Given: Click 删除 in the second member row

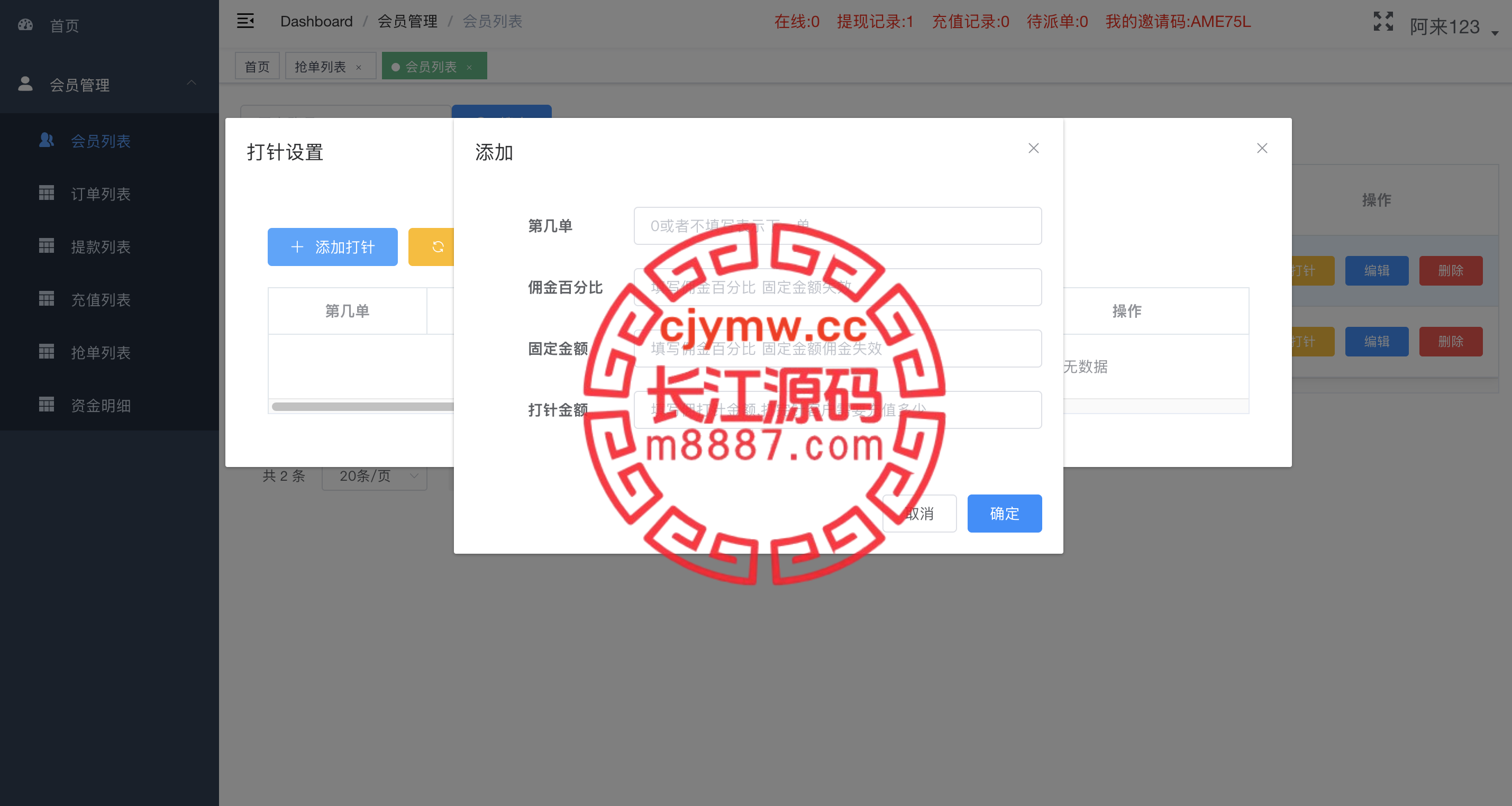Looking at the screenshot, I should click(x=1451, y=342).
